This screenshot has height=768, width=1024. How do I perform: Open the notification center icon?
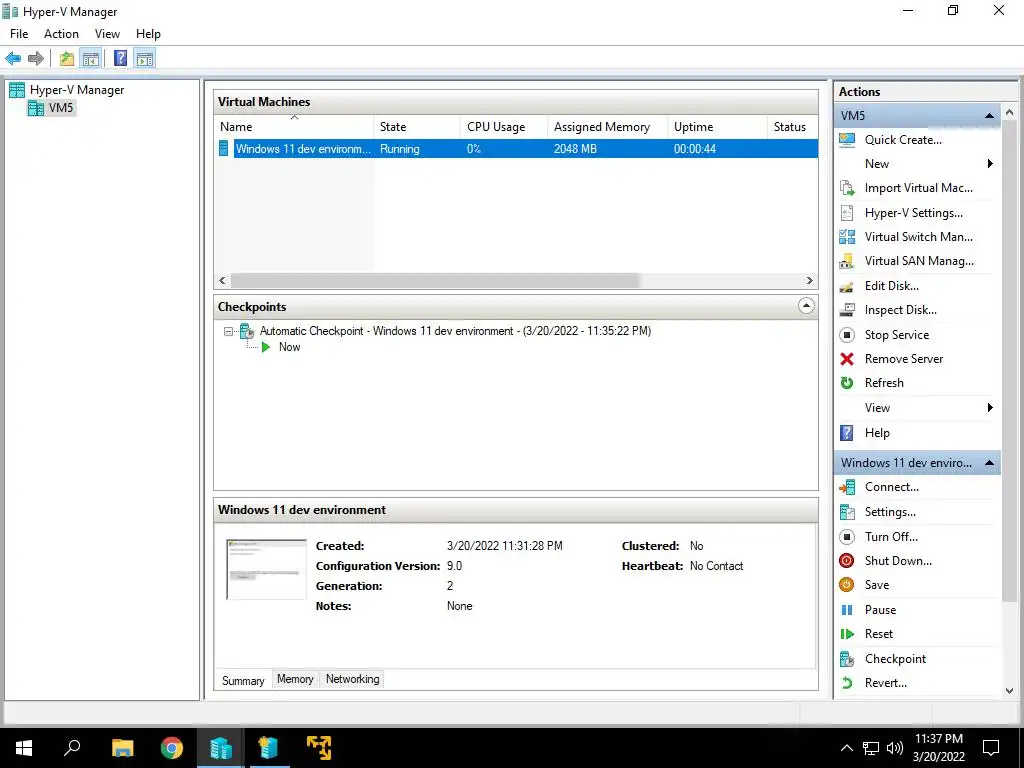point(991,748)
